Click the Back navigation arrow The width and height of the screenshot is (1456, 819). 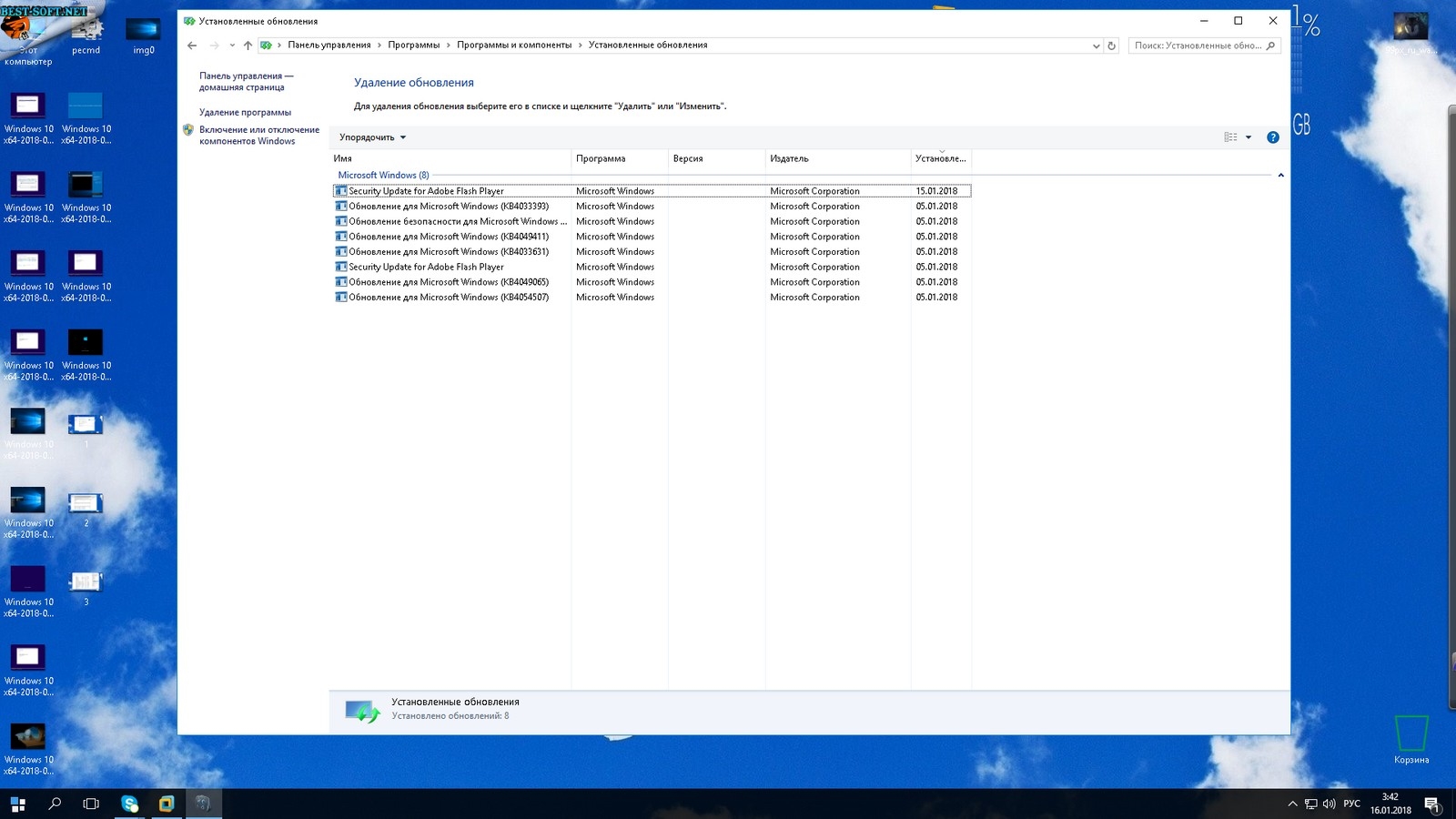(192, 45)
